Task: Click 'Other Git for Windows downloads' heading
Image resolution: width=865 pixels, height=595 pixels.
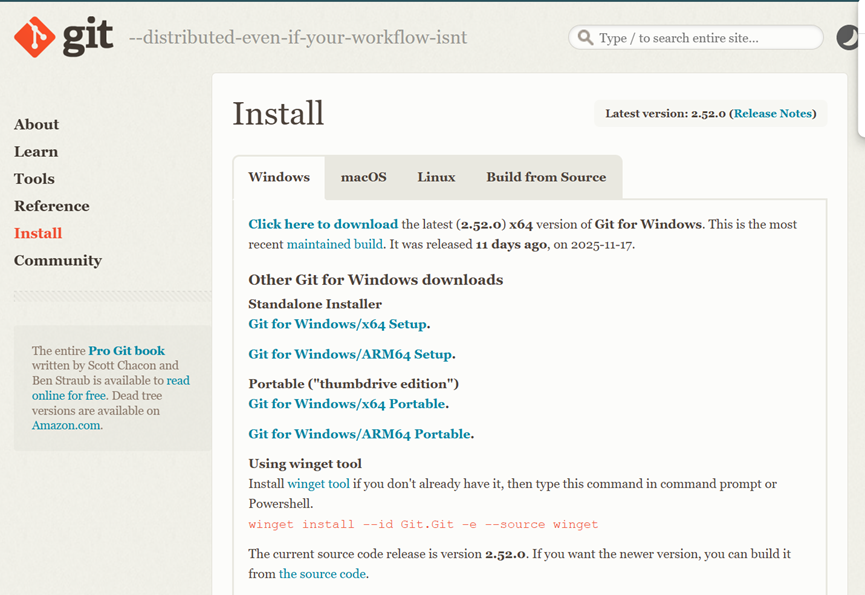Action: point(376,280)
